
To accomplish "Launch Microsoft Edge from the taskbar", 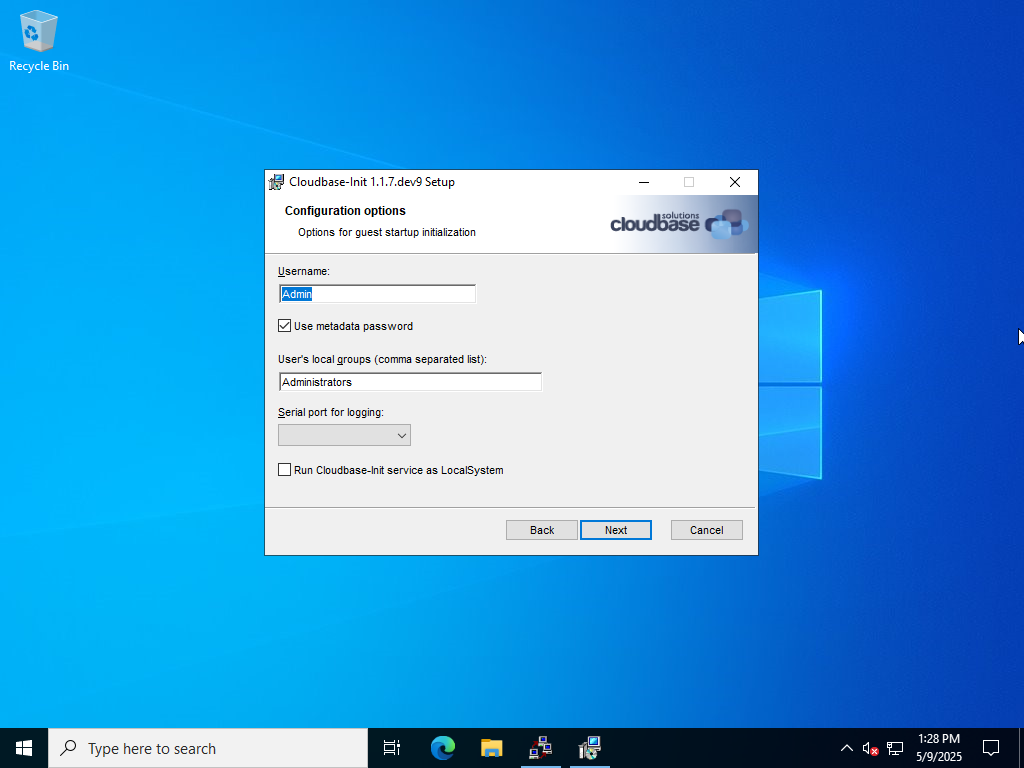I will tap(442, 748).
